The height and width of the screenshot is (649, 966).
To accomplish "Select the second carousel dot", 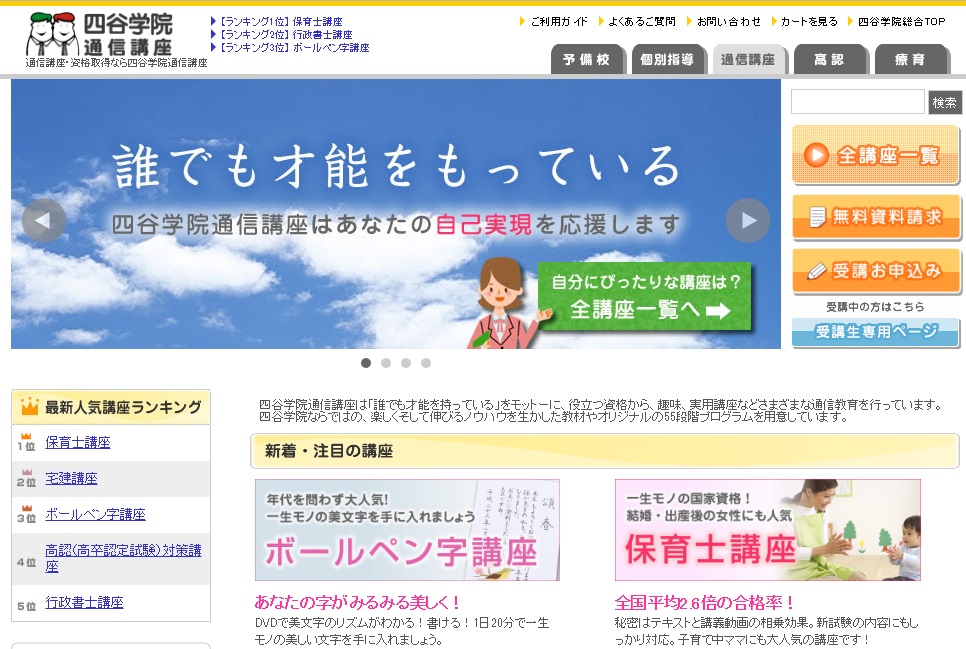I will 386,363.
